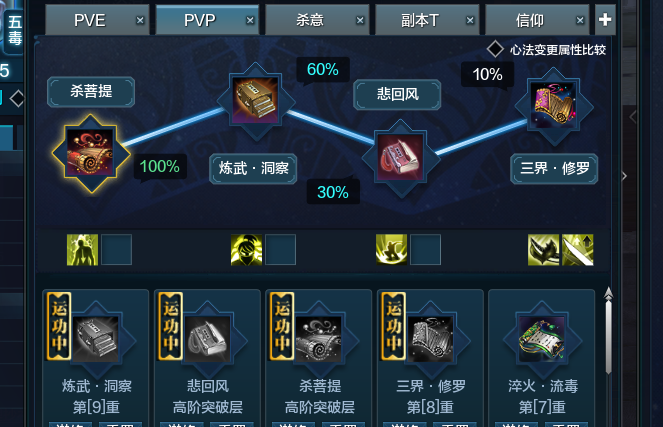The height and width of the screenshot is (427, 663).
Task: Click the 炼武·洞察 golden chest node icon
Action: (256, 101)
